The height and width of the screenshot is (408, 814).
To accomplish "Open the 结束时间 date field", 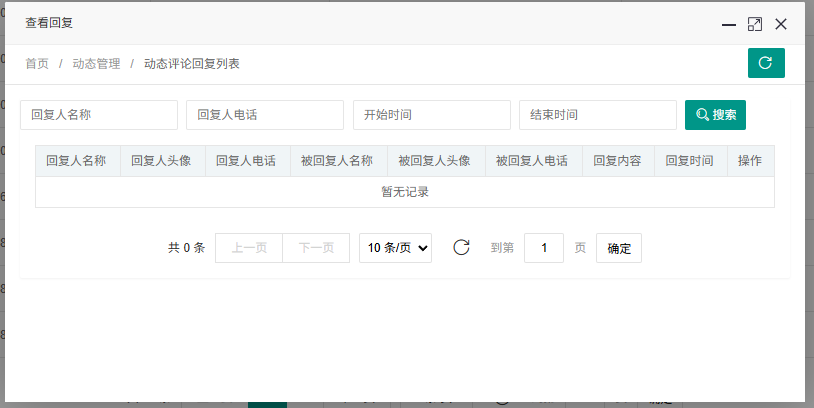I will 597,115.
